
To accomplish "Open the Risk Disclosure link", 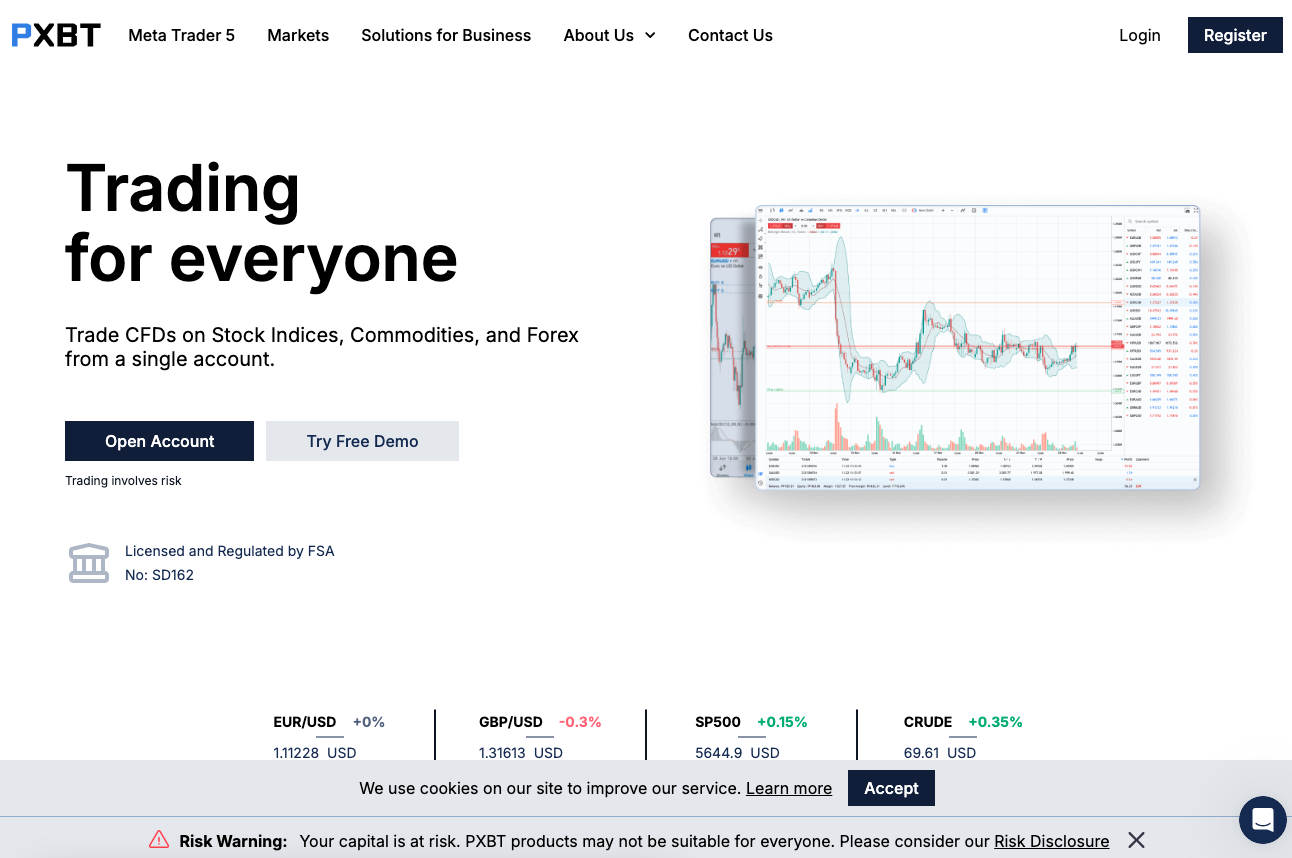I will [x=1051, y=841].
